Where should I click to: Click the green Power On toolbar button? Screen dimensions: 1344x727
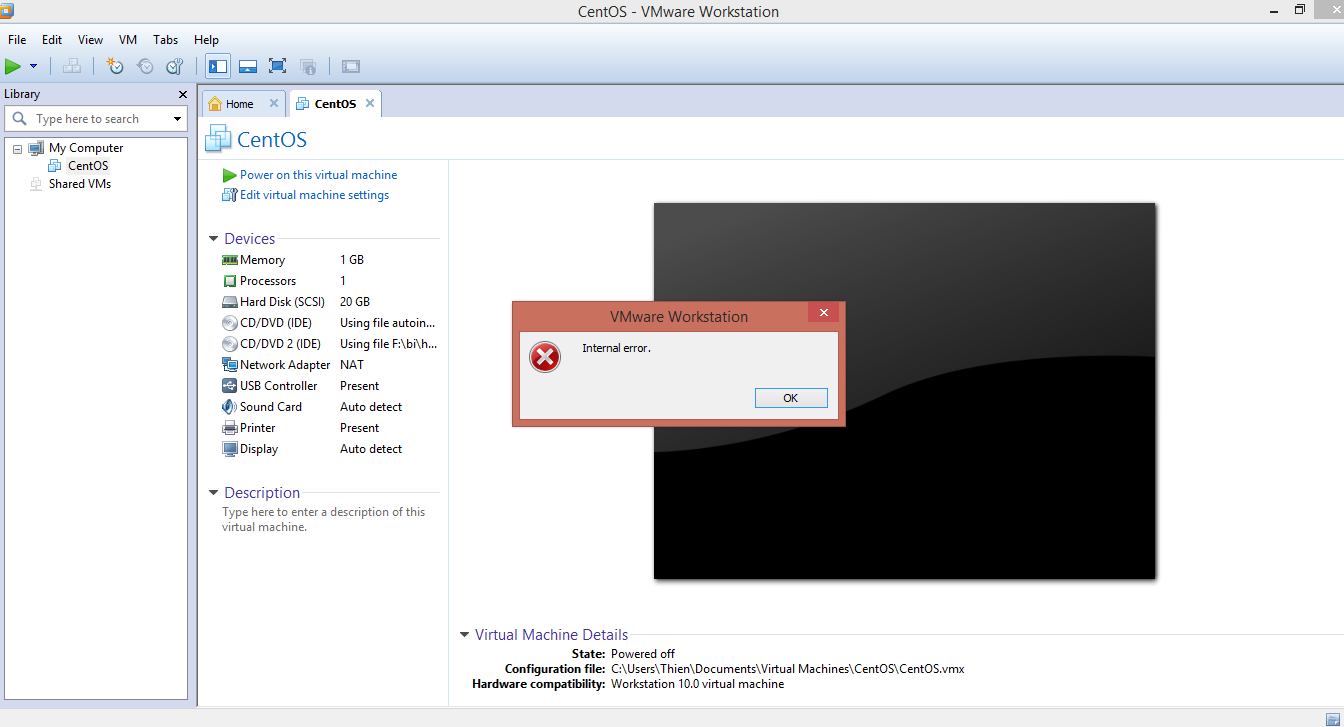coord(13,66)
